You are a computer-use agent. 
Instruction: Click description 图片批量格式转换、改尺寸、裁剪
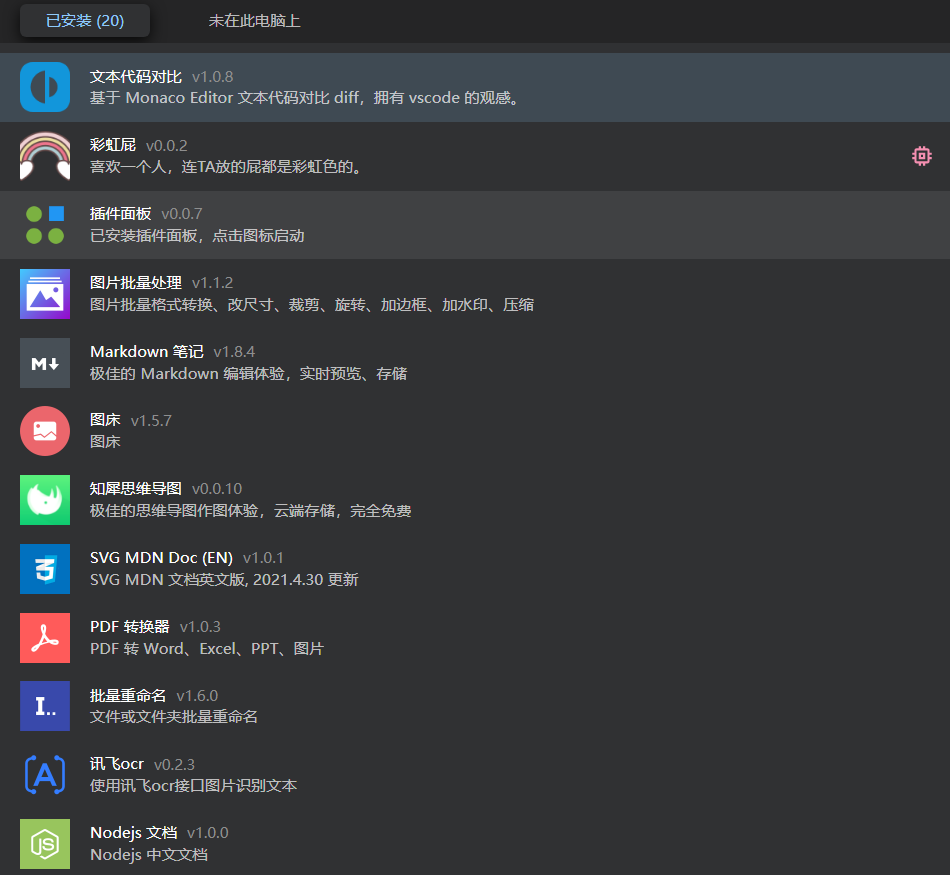point(312,305)
